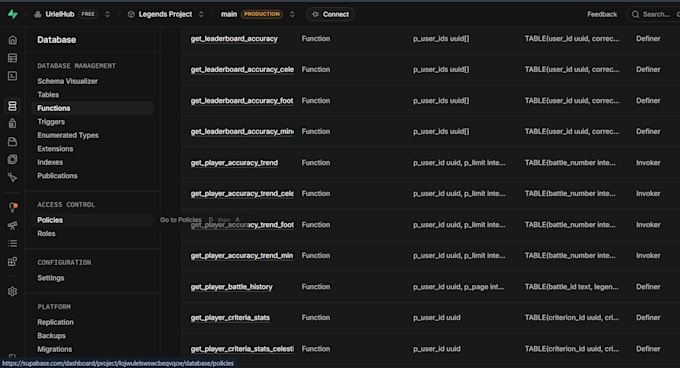Focus the Search field
The width and height of the screenshot is (680, 368).
click(x=655, y=14)
